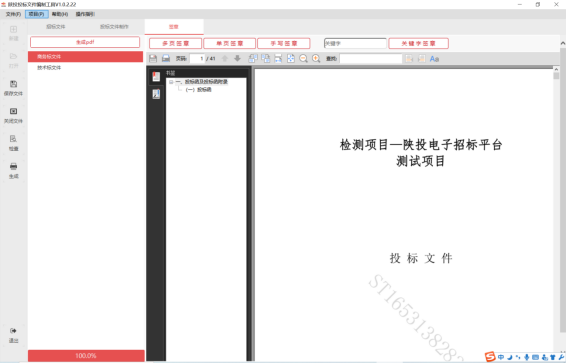Zoom in using the plus magnifier icon
Viewport: 566px width, 363px height.
[x=316, y=58]
